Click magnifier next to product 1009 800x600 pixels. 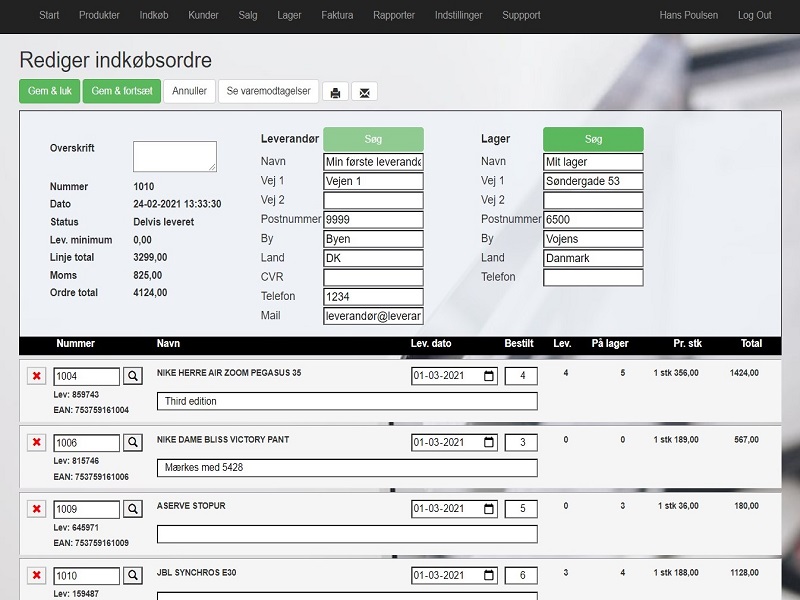coord(133,509)
